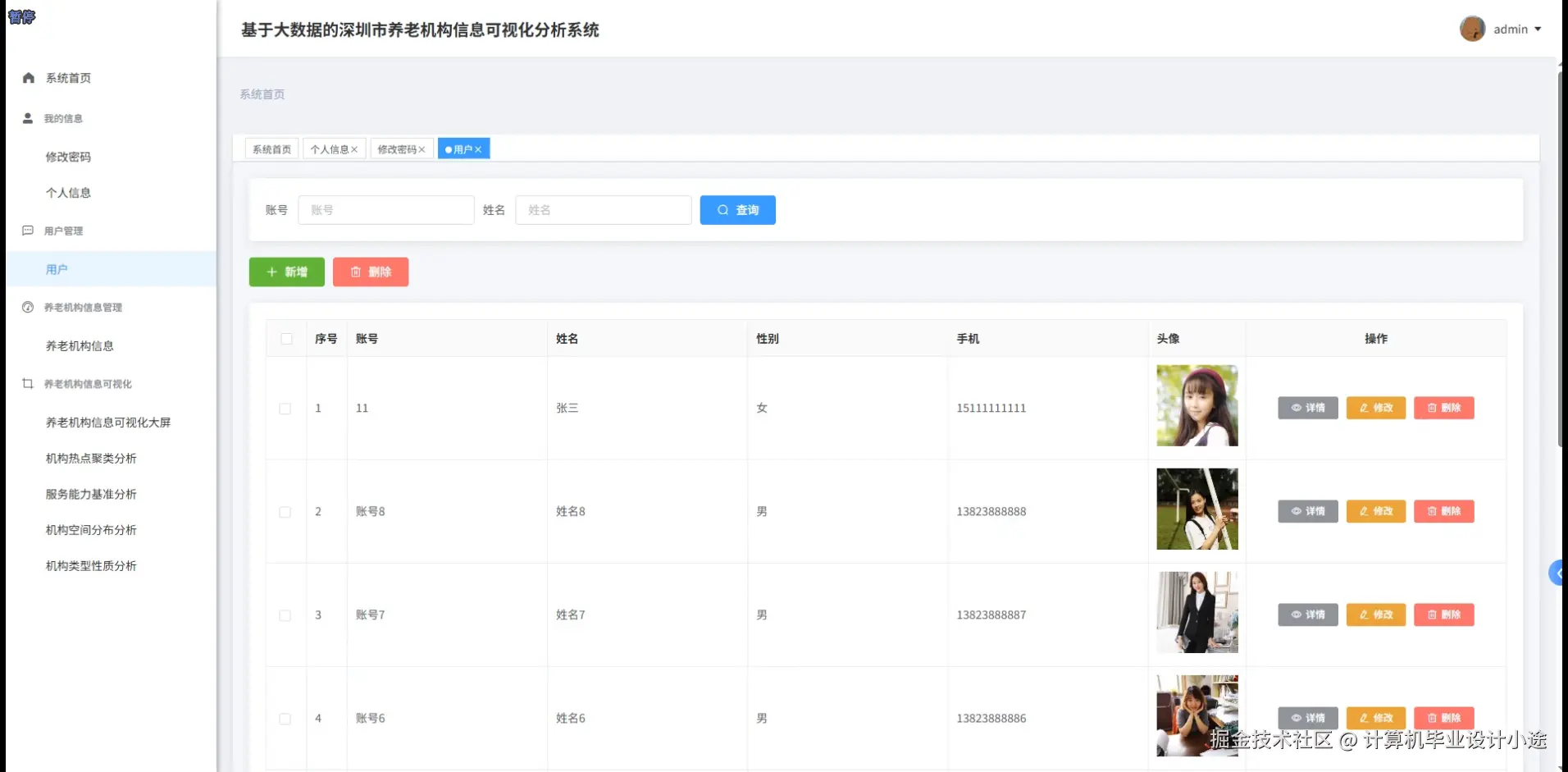The image size is (1568, 772).
Task: Close the 修改密码 tab
Action: (422, 148)
